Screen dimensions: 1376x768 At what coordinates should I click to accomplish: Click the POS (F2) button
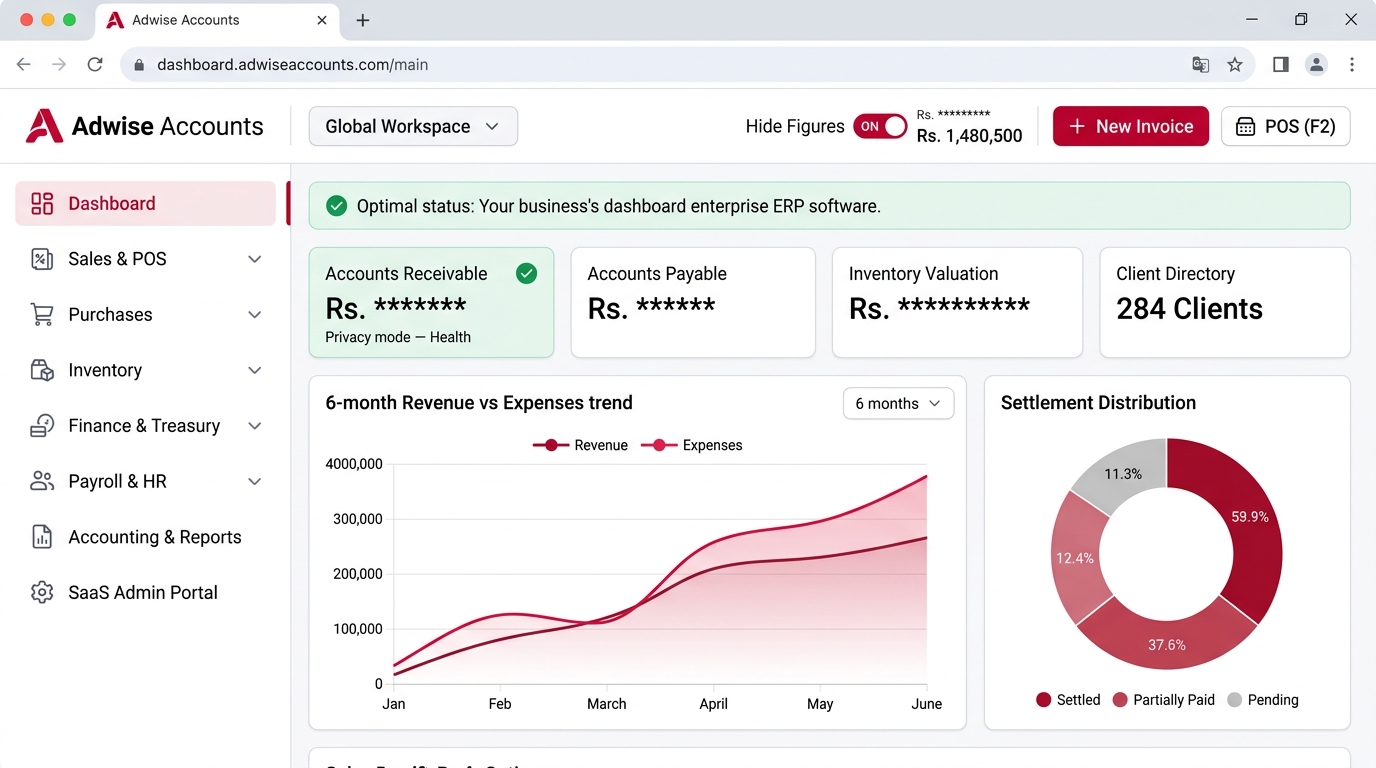pyautogui.click(x=1286, y=127)
